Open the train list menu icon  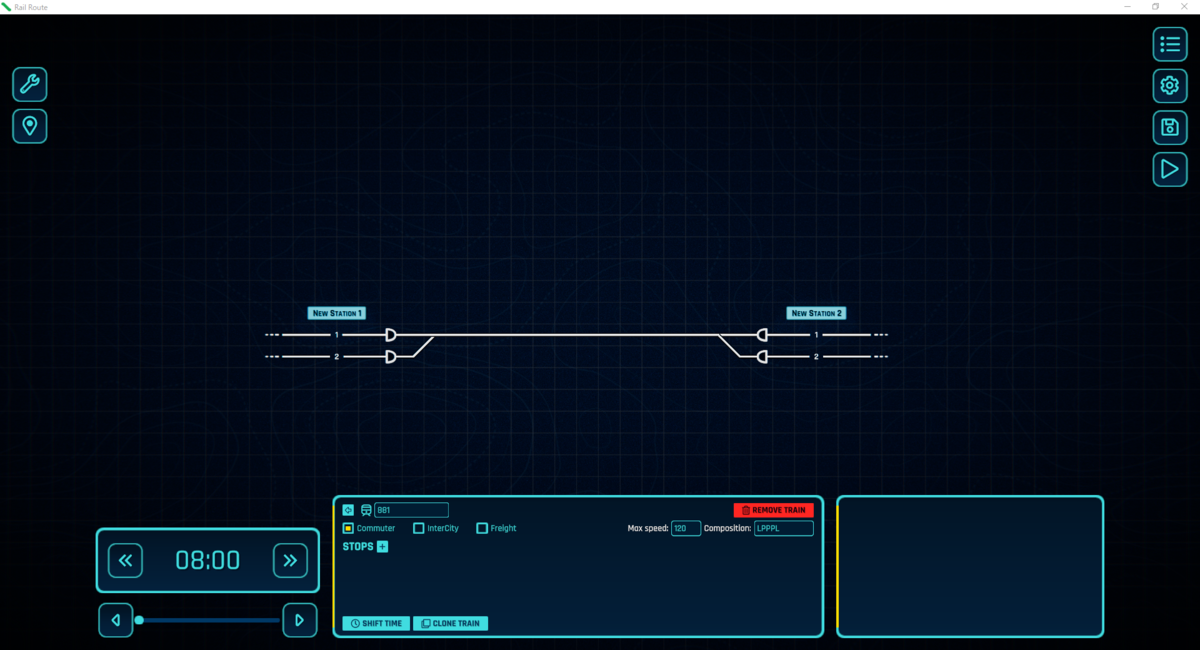tap(1170, 44)
